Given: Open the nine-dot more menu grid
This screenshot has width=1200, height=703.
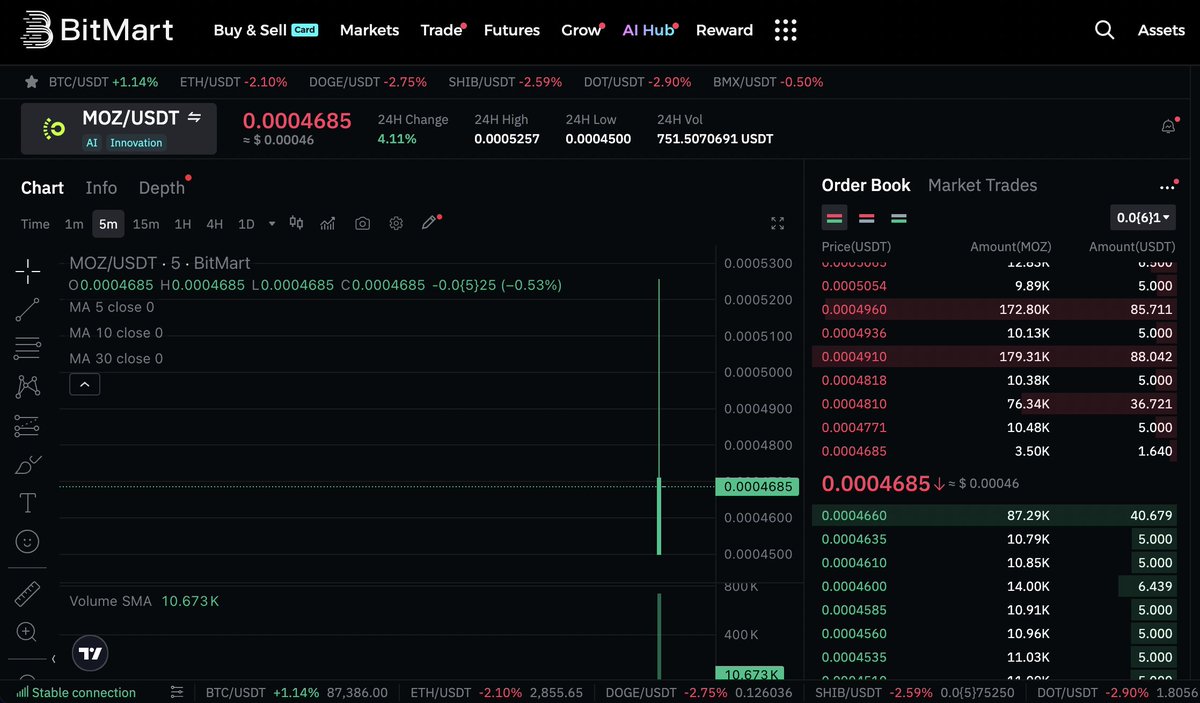Looking at the screenshot, I should 786,30.
